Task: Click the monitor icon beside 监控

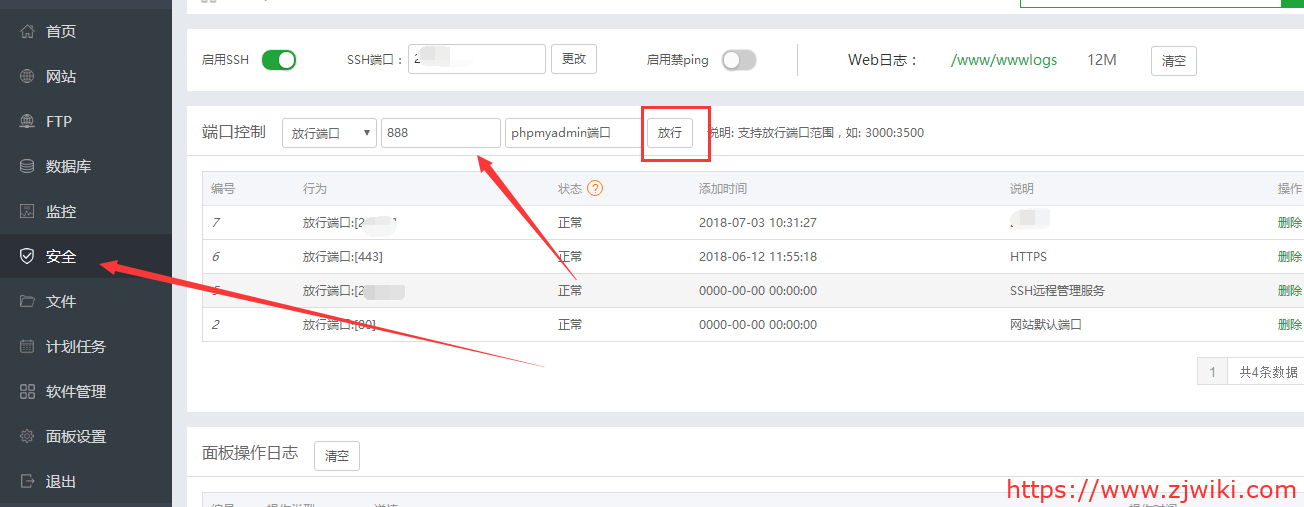Action: (x=27, y=211)
